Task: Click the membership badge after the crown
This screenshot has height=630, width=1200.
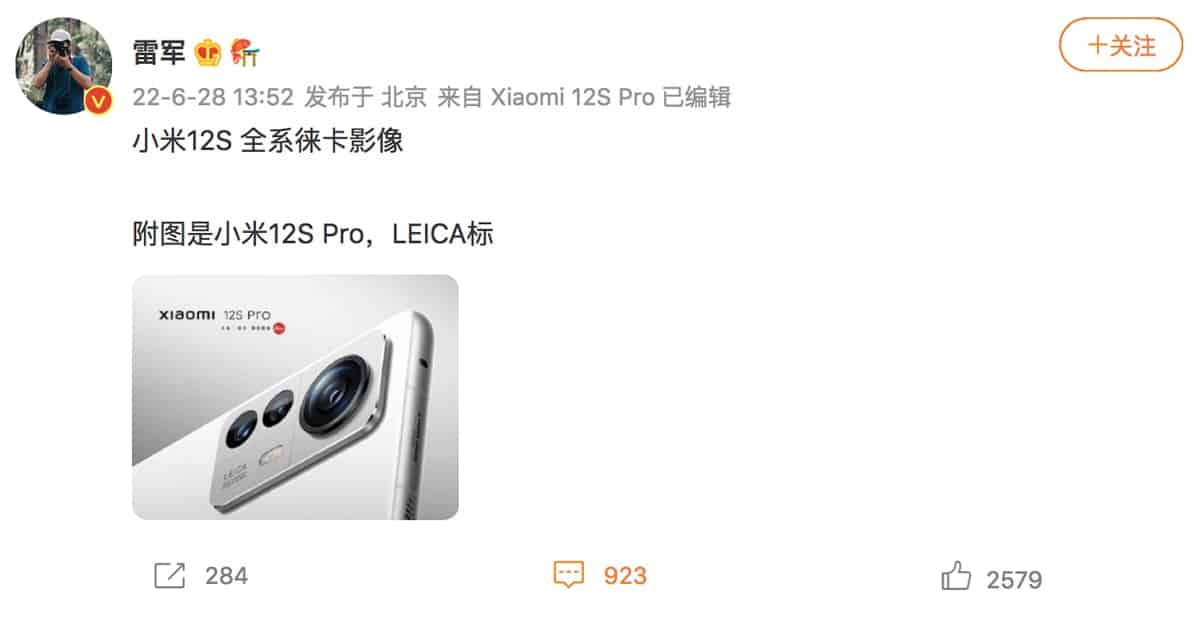Action: click(x=245, y=52)
